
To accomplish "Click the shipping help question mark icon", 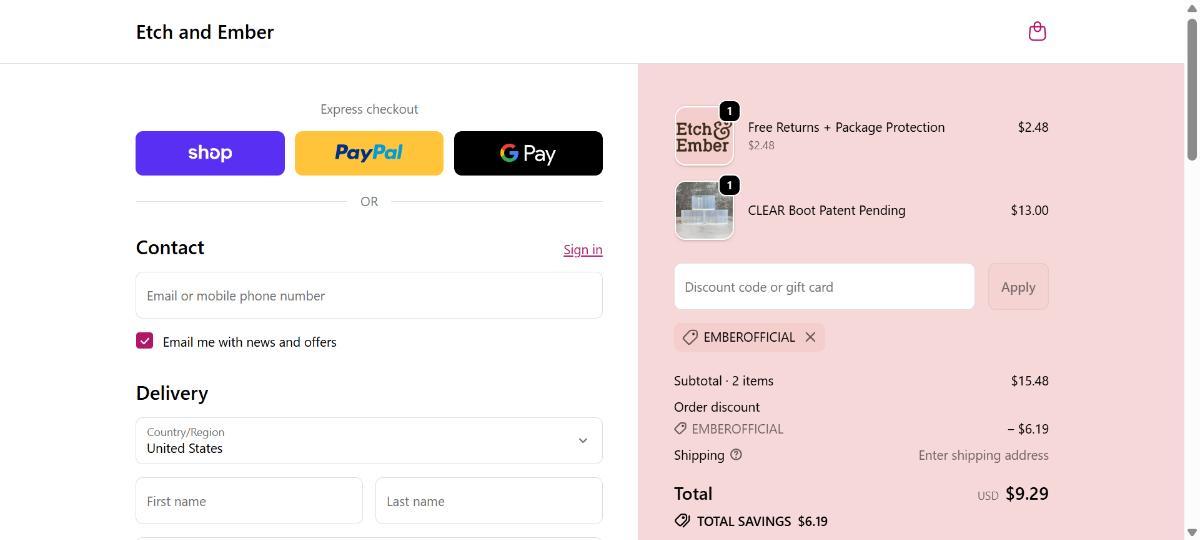I will click(736, 455).
